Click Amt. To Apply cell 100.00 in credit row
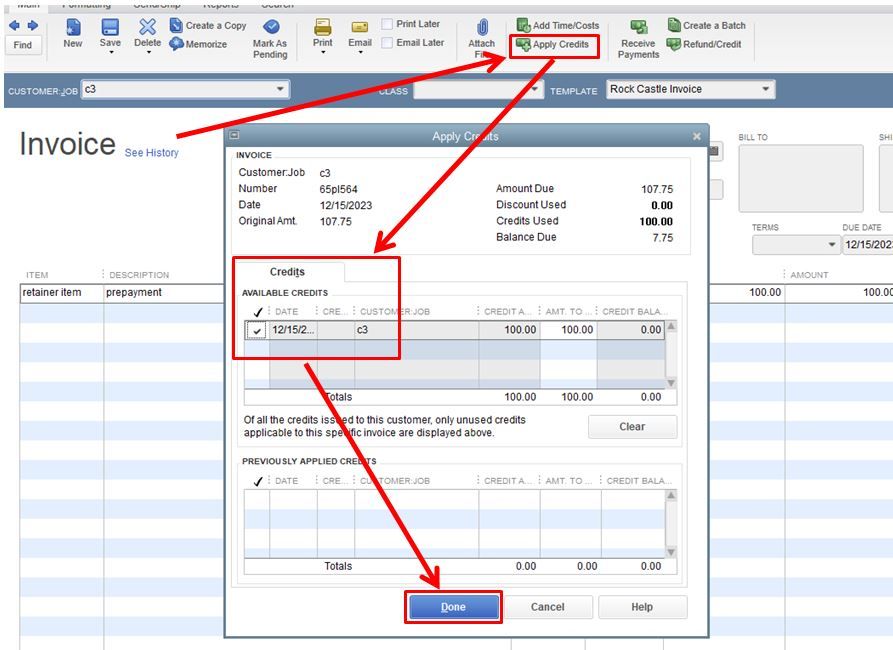This screenshot has width=893, height=650. (568, 330)
